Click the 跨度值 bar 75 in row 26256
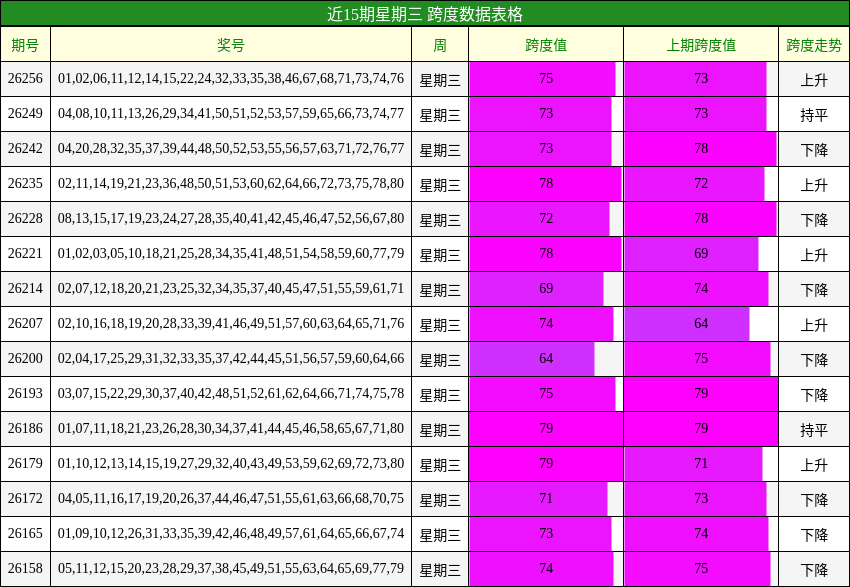Viewport: 850px width, 587px height. 543,79
